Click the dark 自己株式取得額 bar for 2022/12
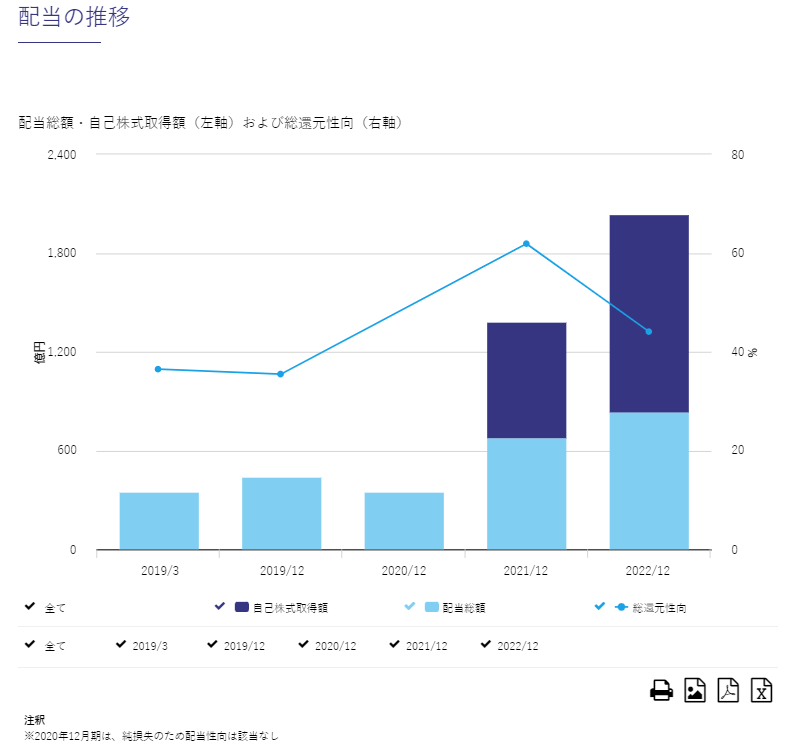The height and width of the screenshot is (751, 791). coord(649,313)
